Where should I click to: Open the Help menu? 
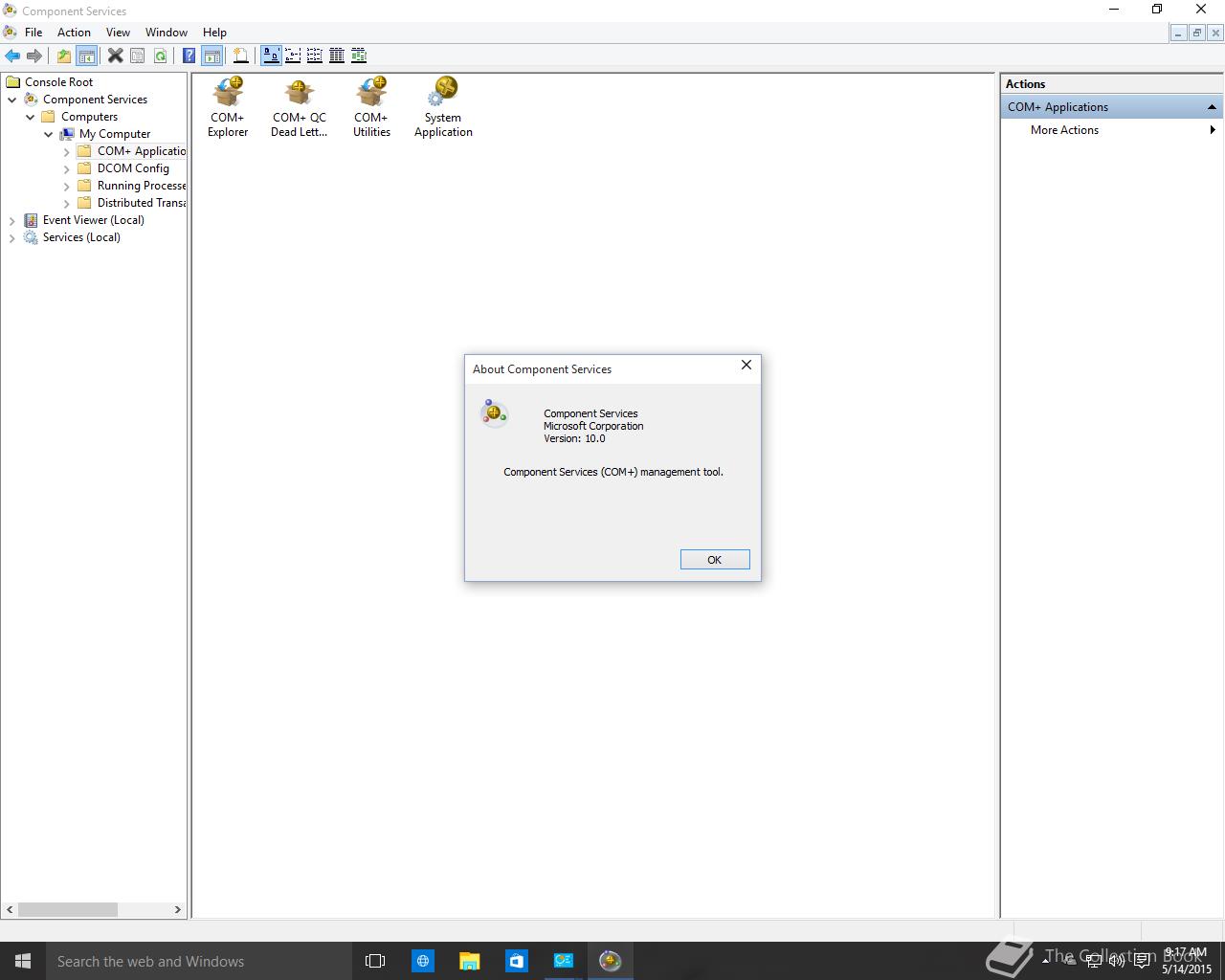(x=214, y=32)
